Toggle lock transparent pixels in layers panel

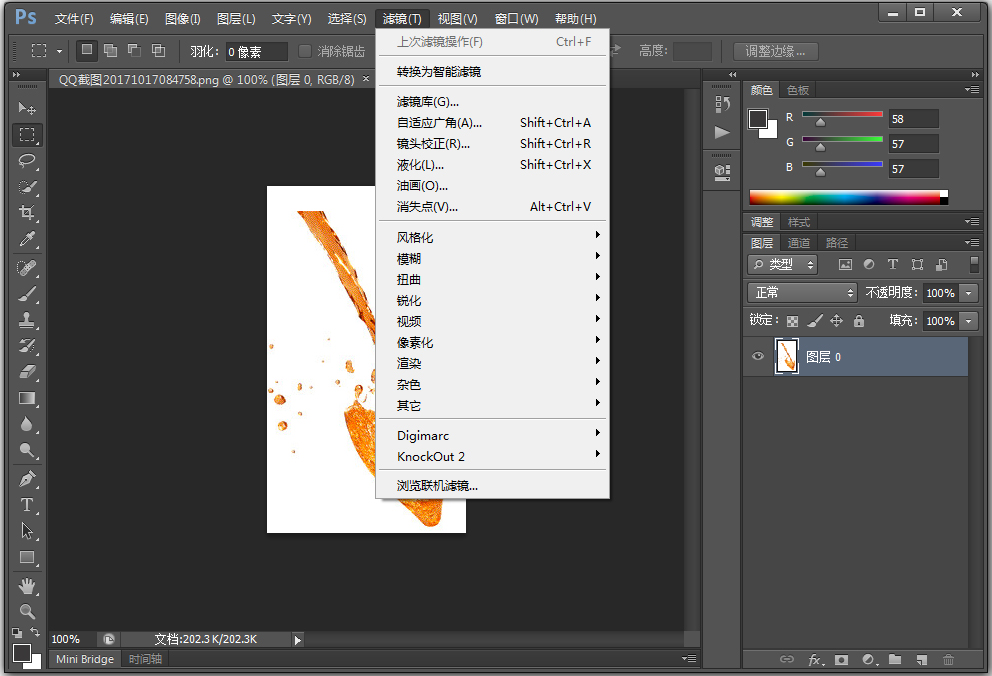click(x=792, y=321)
